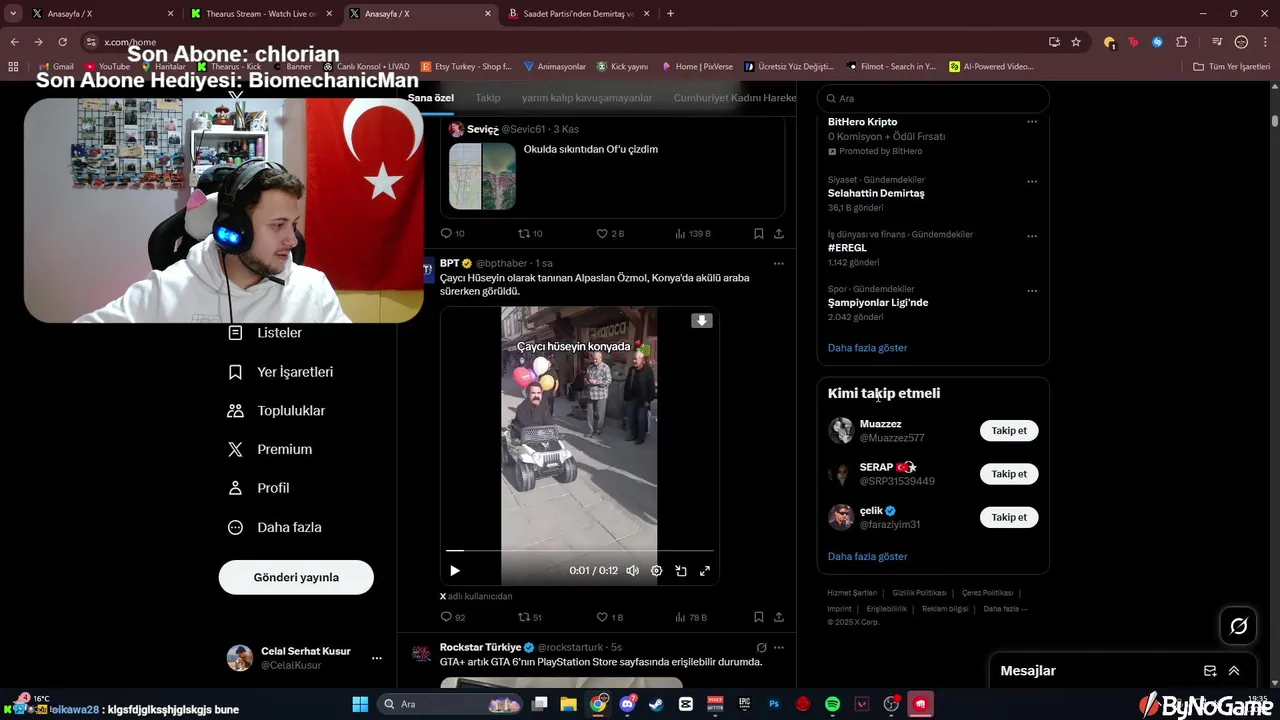Mute the video volume

tap(632, 571)
